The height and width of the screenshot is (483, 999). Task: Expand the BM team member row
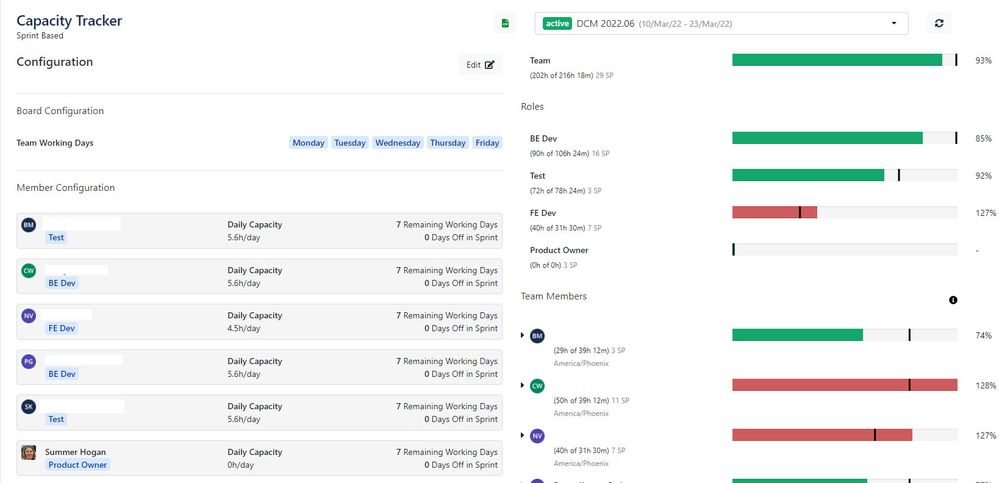click(x=522, y=335)
